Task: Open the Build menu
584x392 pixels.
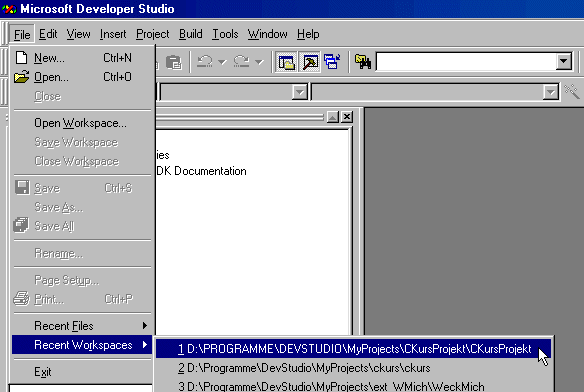Action: 191,34
